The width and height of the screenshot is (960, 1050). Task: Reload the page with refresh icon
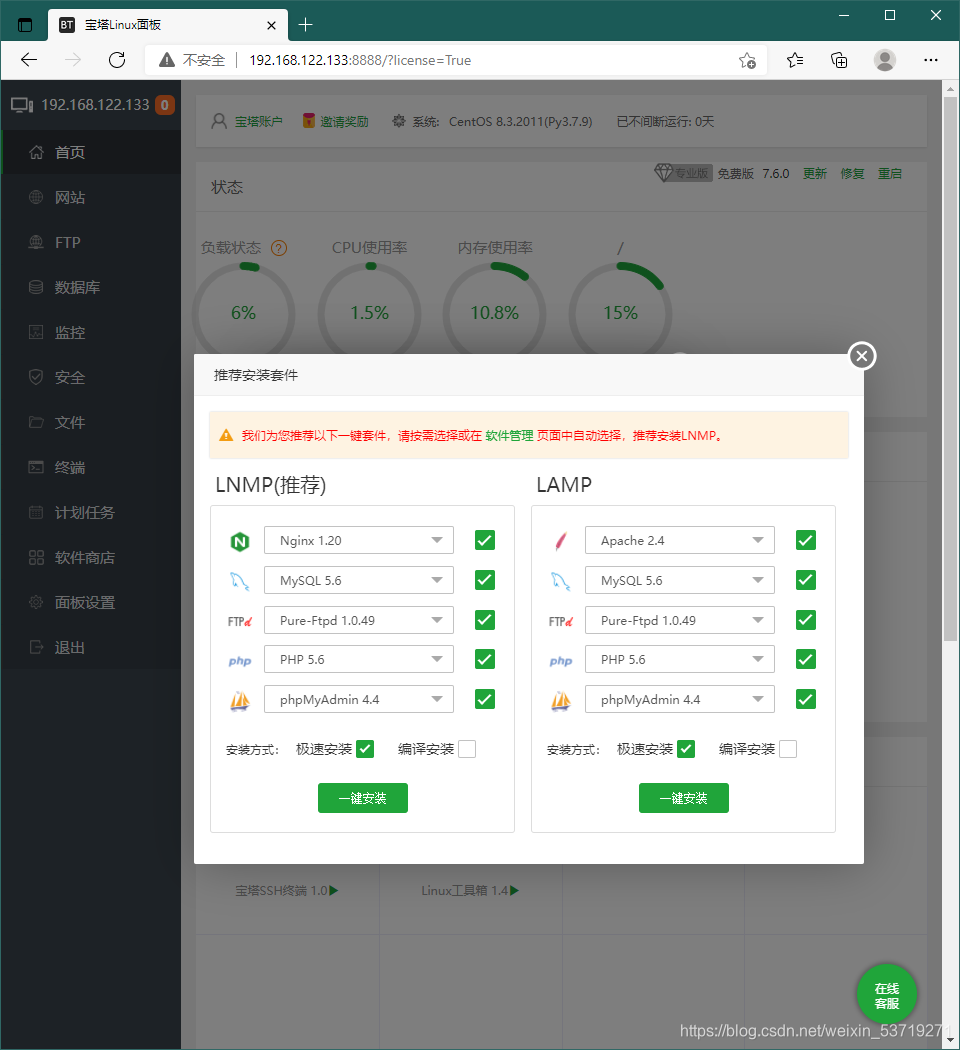pyautogui.click(x=117, y=60)
